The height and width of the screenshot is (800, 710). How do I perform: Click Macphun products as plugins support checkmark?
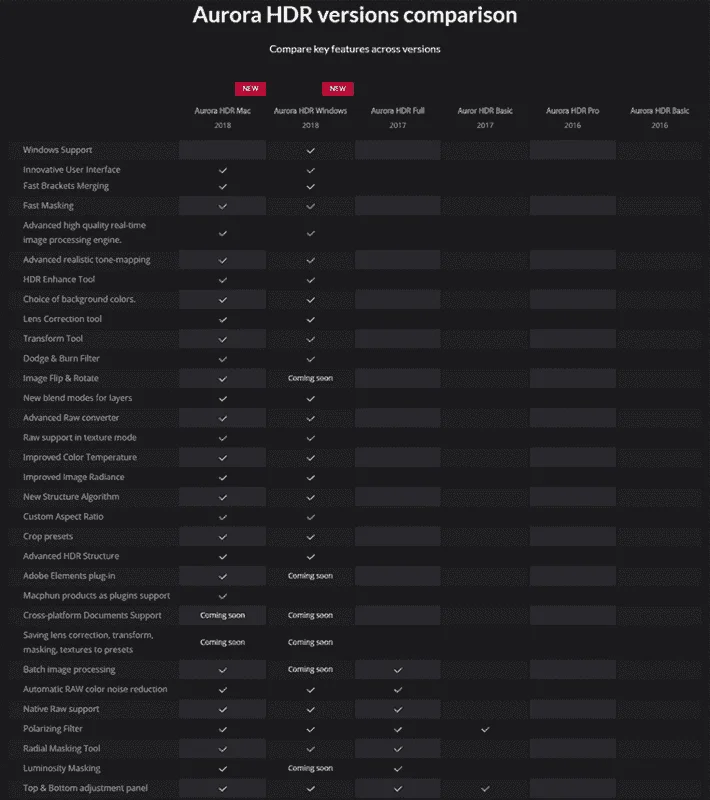222,596
